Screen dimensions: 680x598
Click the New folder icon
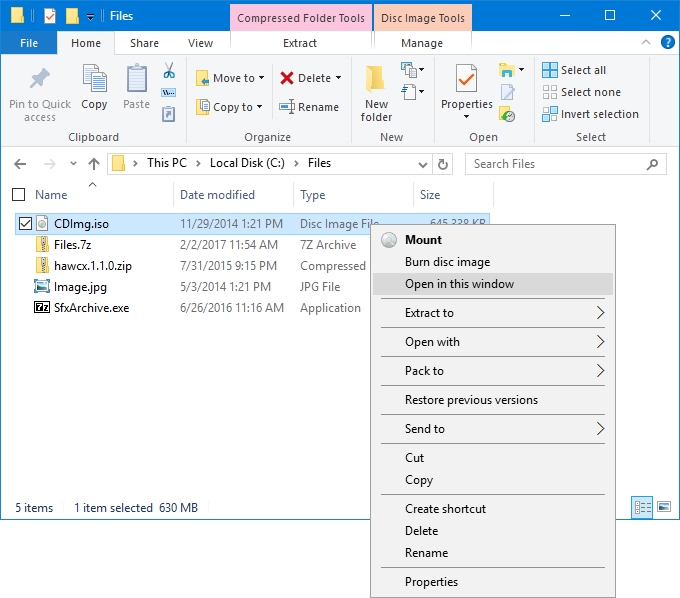click(x=376, y=79)
